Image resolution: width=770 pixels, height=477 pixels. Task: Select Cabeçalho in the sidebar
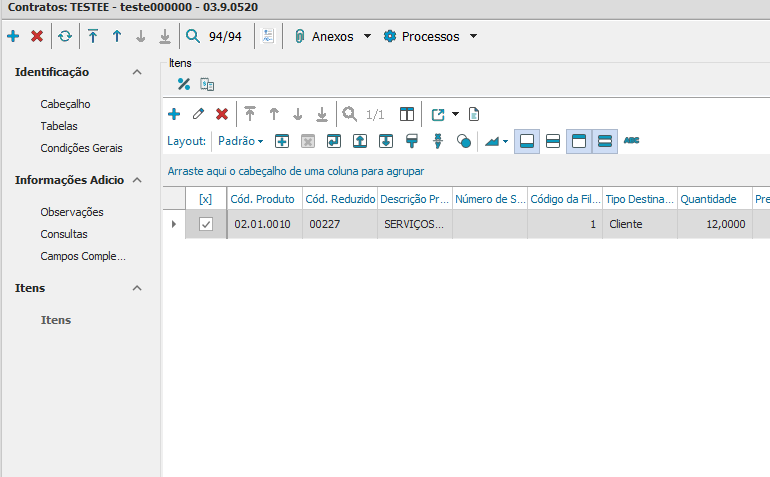[x=67, y=104]
